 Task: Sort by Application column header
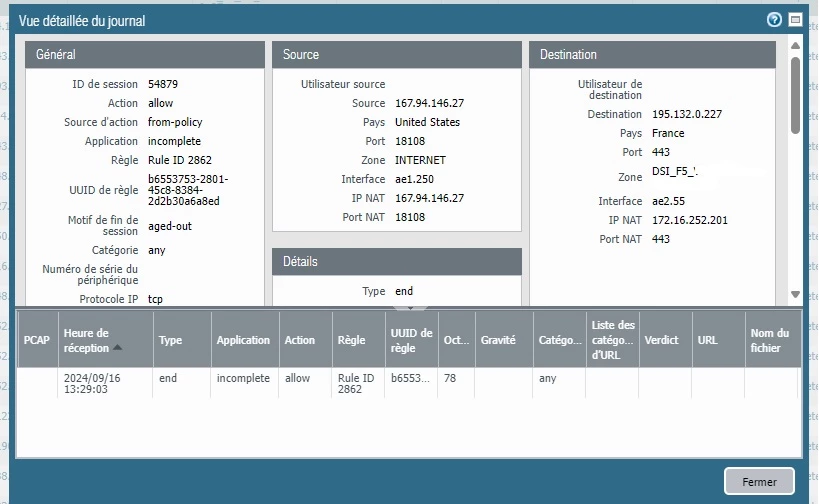click(x=245, y=340)
